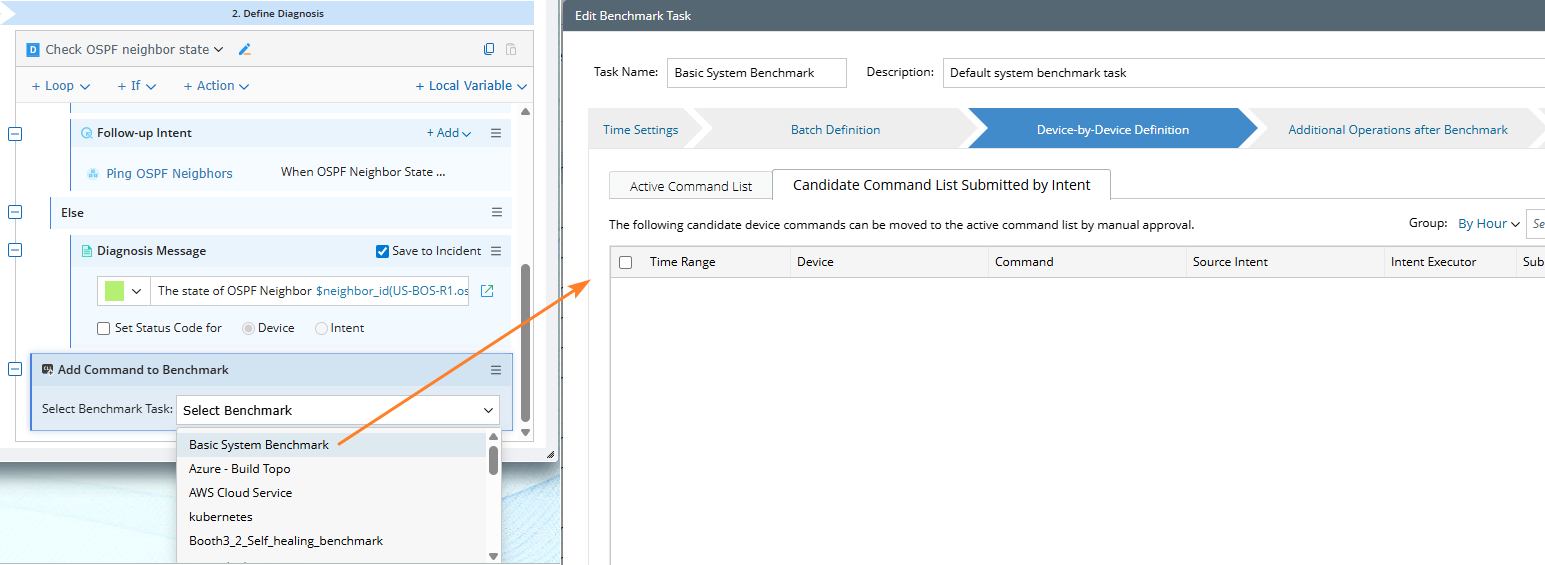This screenshot has width=1545, height=565.
Task: Click the benchmark dropdown list scroll-down arrow
Action: click(x=493, y=556)
